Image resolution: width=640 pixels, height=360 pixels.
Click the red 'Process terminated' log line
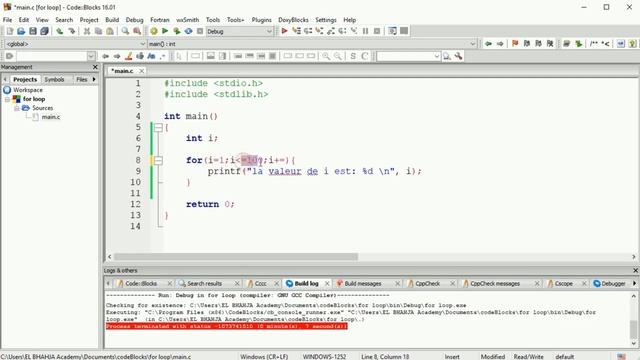227,326
